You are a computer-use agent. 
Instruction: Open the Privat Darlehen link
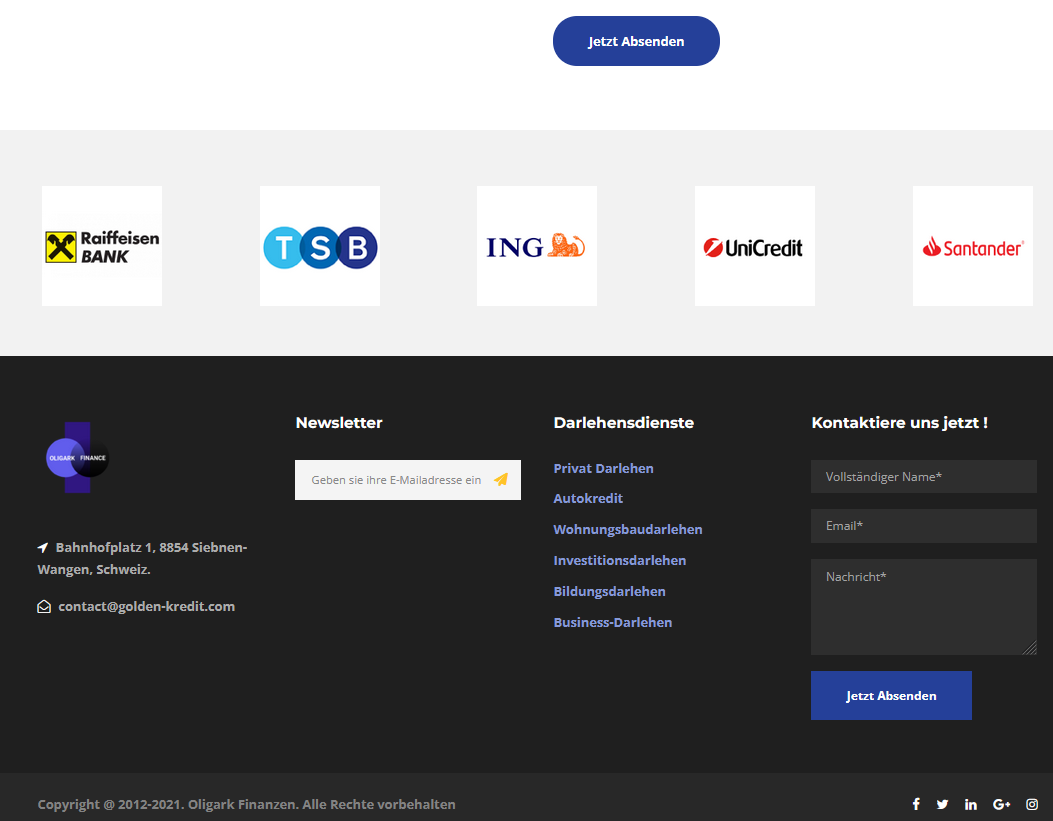603,468
